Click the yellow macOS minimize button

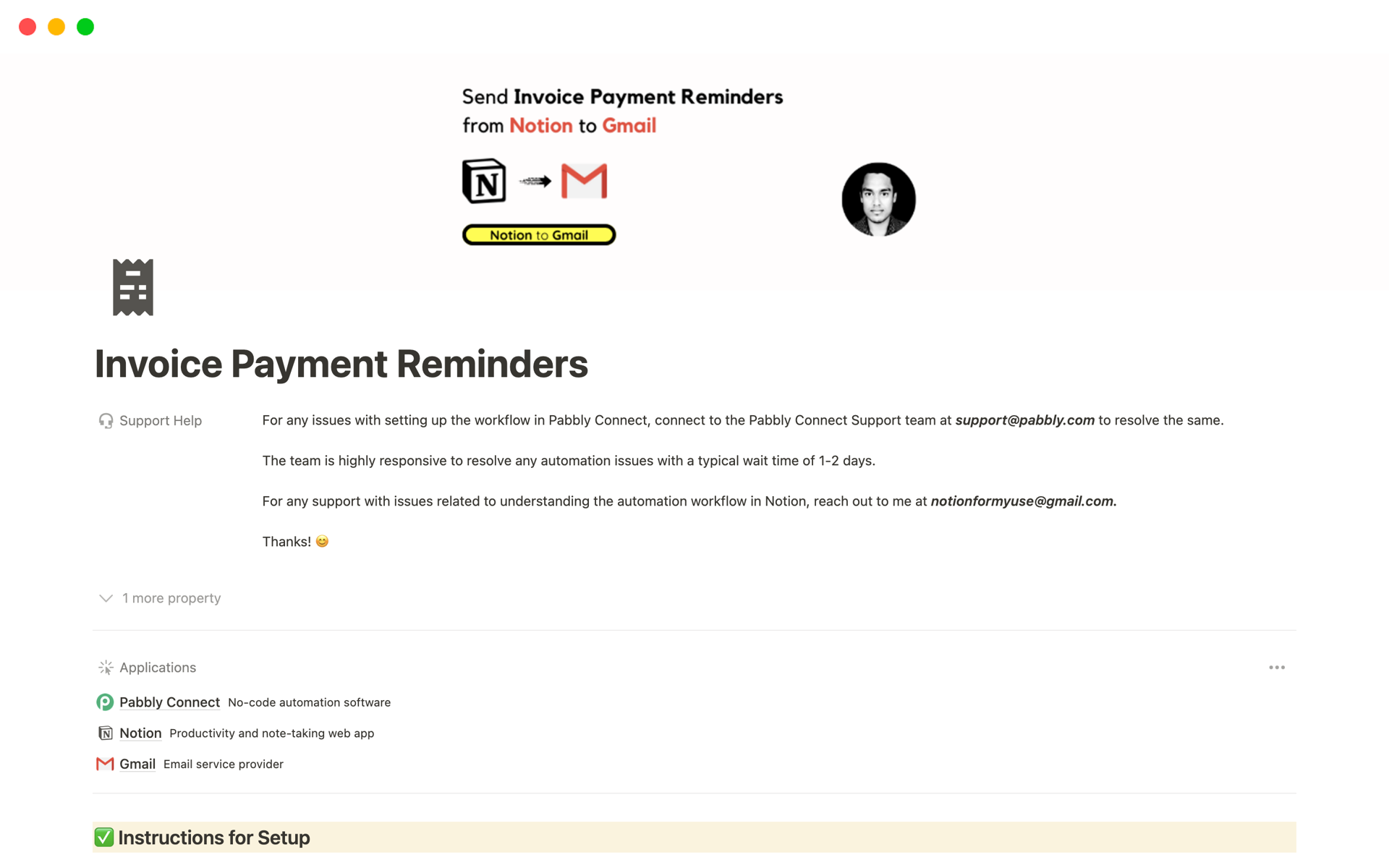coord(57,27)
